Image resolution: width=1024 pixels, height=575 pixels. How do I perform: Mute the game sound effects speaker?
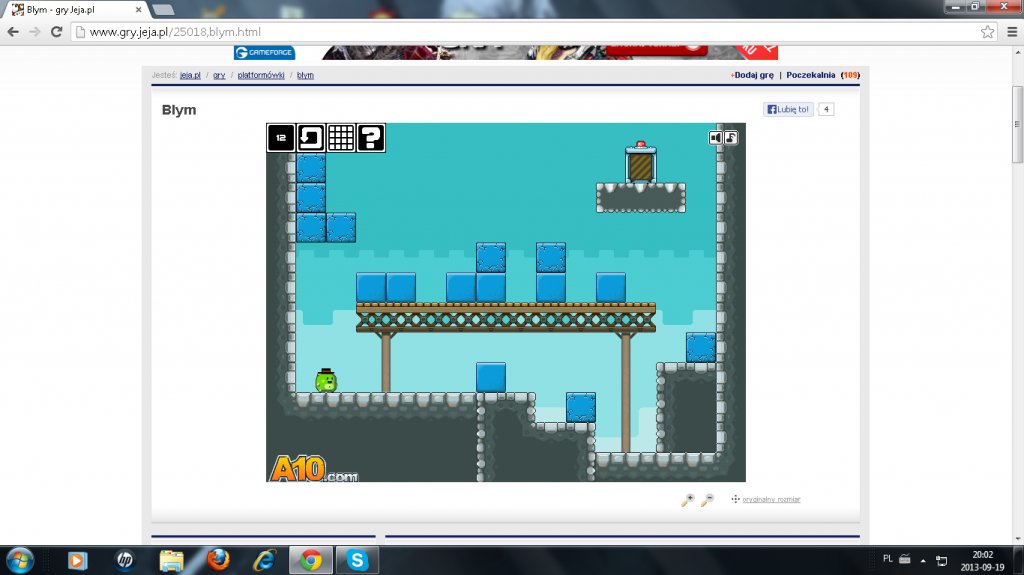(x=716, y=138)
